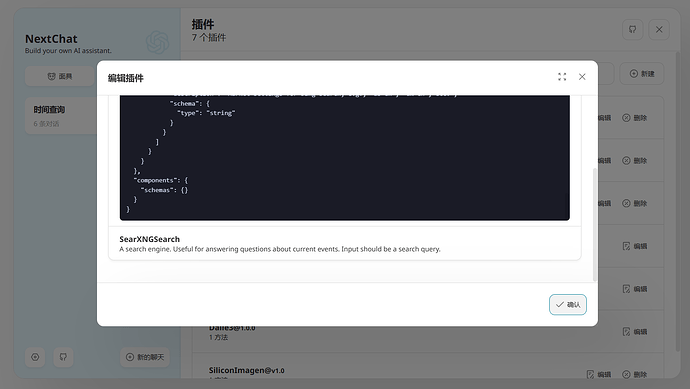Click inside the JSON schema code editor
Image resolution: width=690 pixels, height=389 pixels.
coord(345,158)
